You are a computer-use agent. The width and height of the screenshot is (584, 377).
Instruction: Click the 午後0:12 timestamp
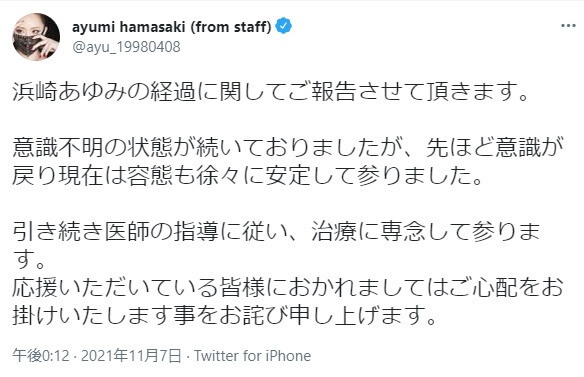coord(41,356)
